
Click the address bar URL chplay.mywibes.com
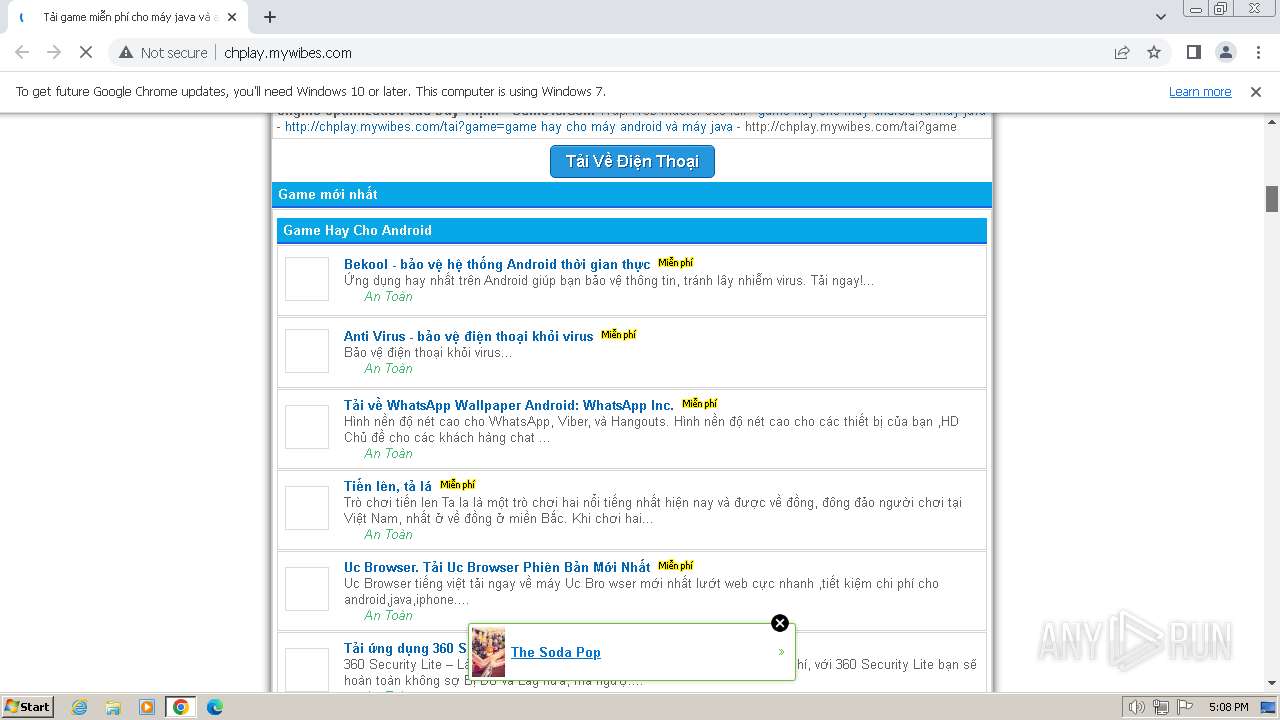click(x=288, y=53)
